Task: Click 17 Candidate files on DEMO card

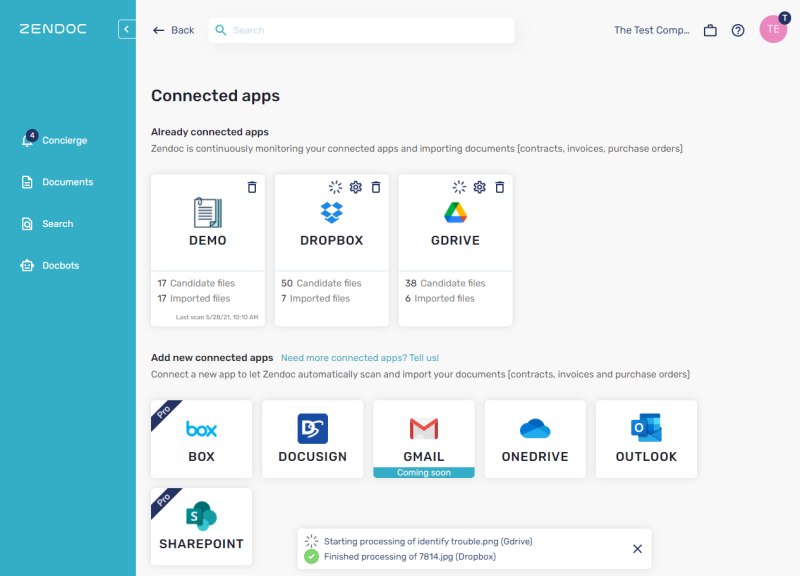Action: tap(196, 283)
